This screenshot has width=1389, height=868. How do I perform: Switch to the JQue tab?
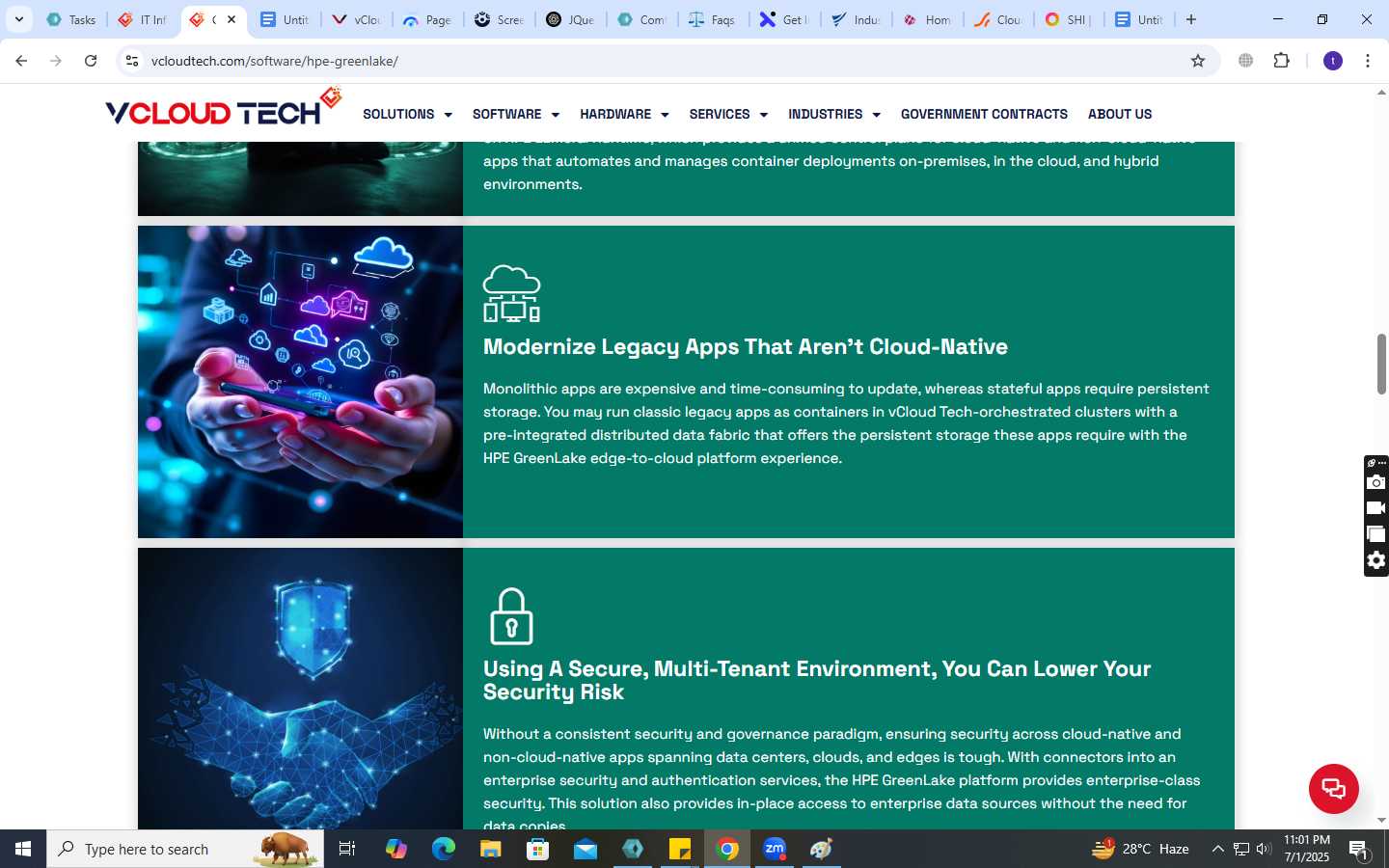point(571,19)
